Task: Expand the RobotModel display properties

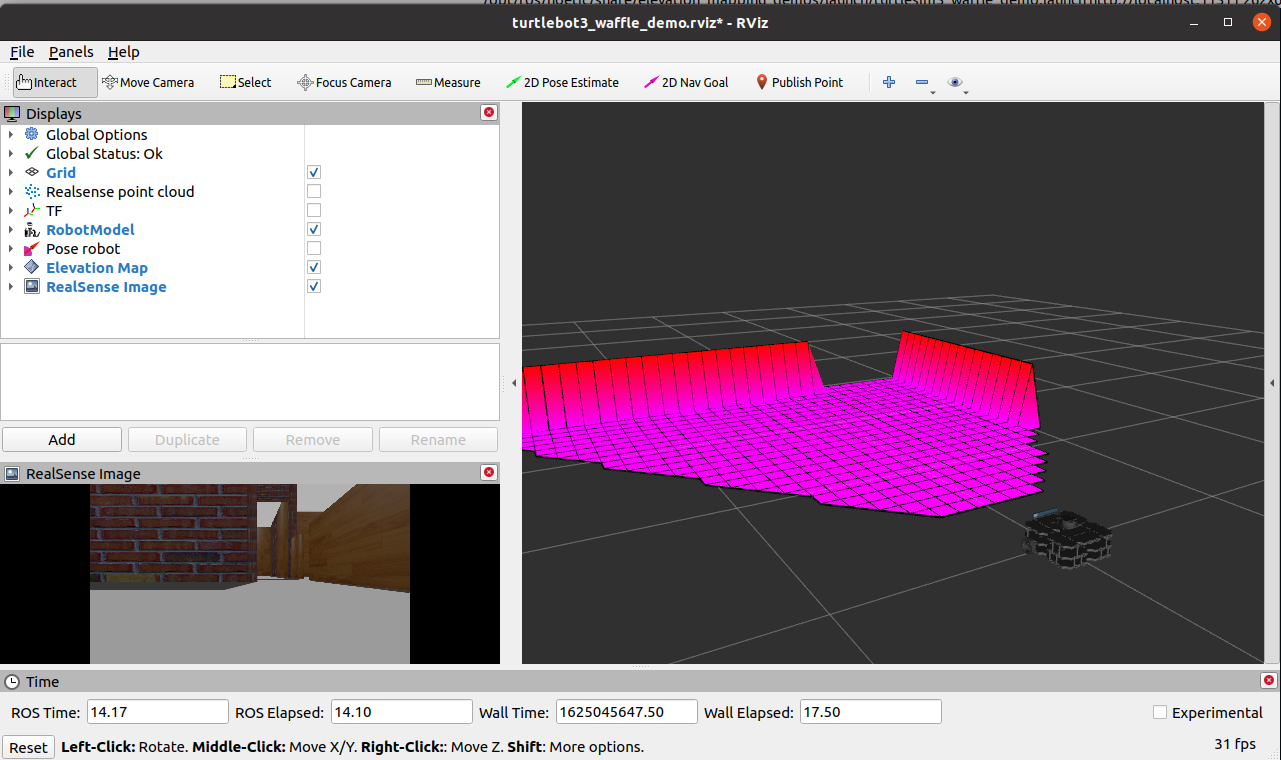Action: [x=10, y=229]
